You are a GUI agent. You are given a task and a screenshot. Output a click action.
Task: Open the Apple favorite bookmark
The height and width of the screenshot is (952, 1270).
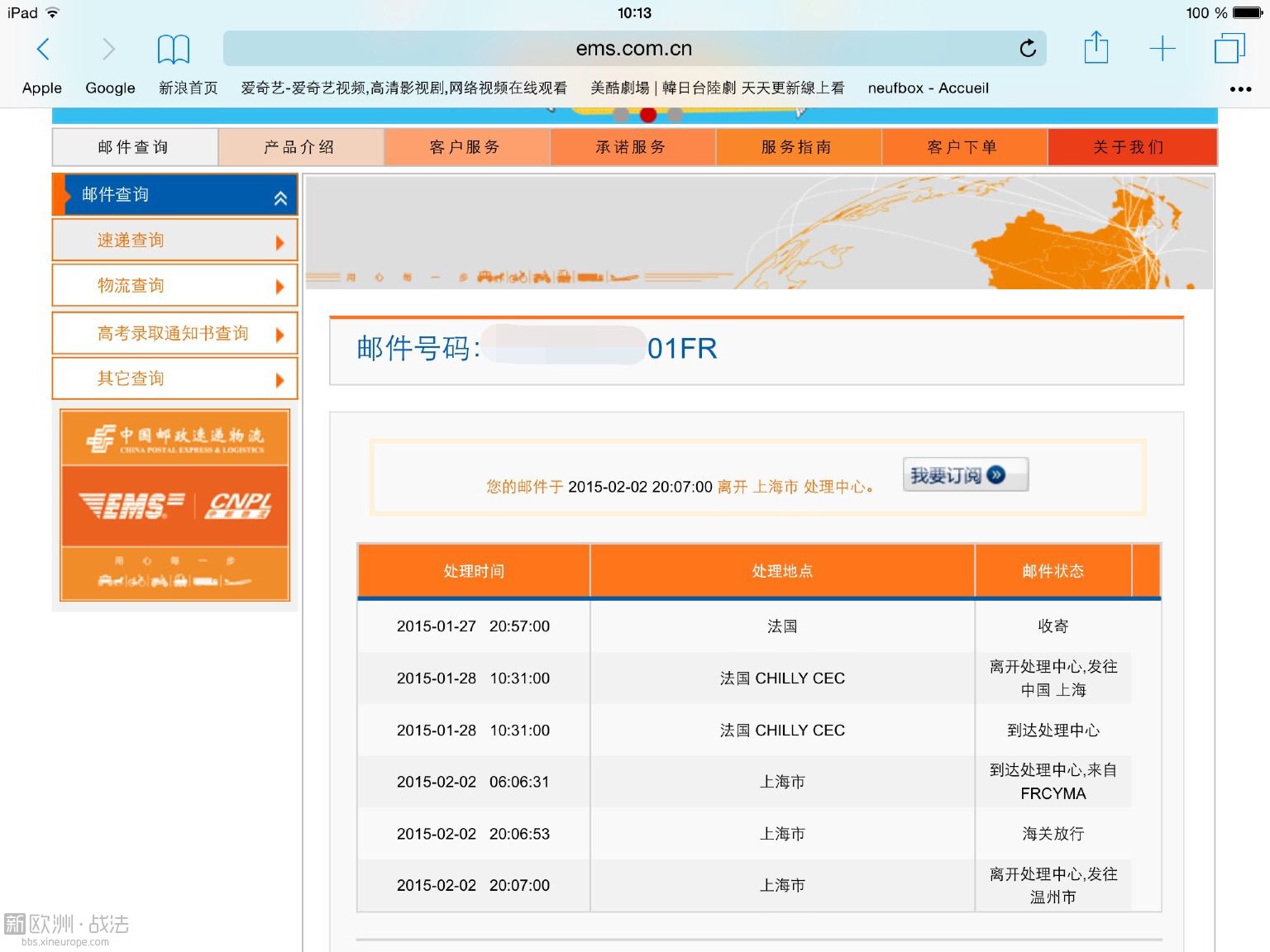[x=42, y=88]
